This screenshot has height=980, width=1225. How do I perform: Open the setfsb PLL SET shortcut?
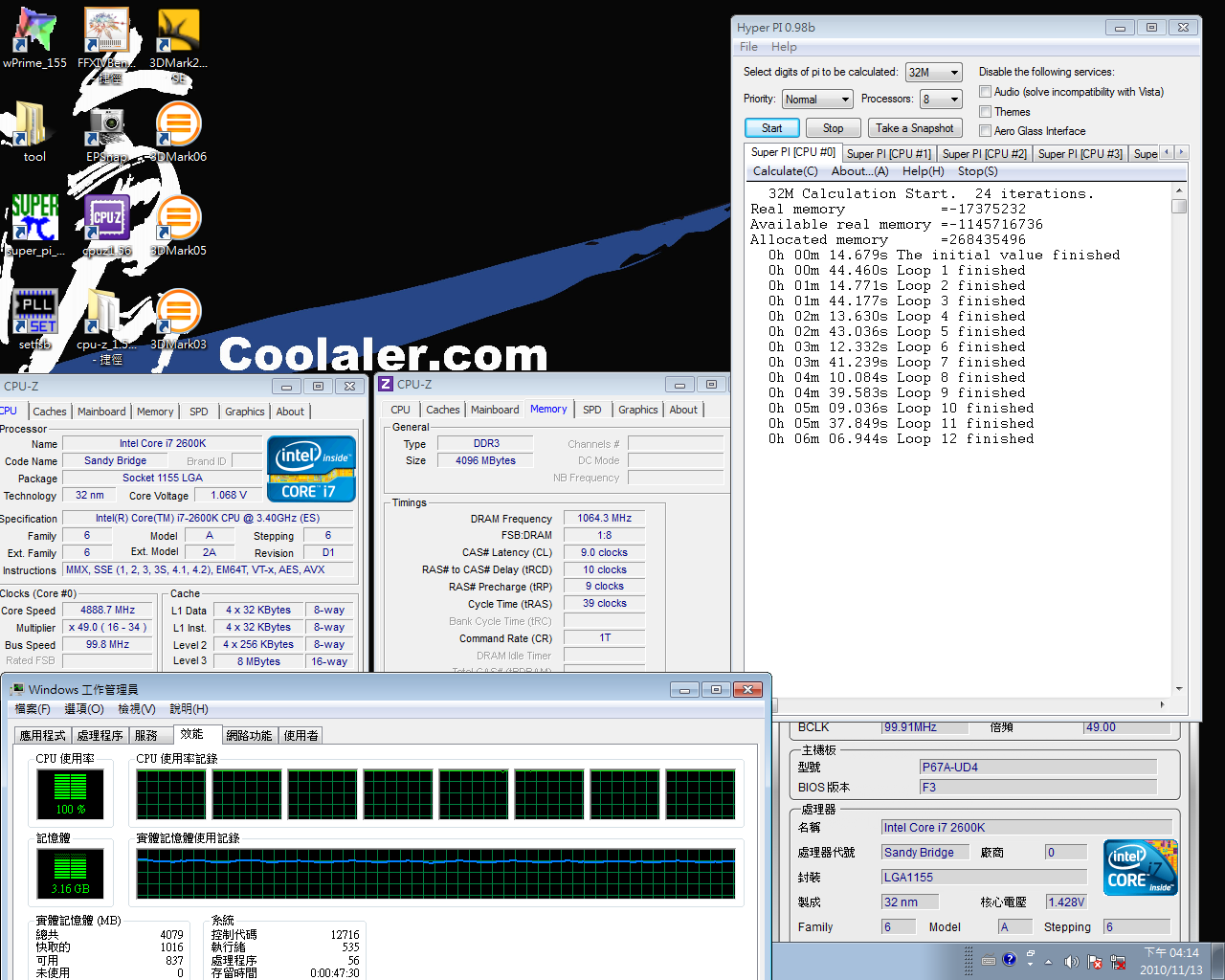(x=34, y=320)
